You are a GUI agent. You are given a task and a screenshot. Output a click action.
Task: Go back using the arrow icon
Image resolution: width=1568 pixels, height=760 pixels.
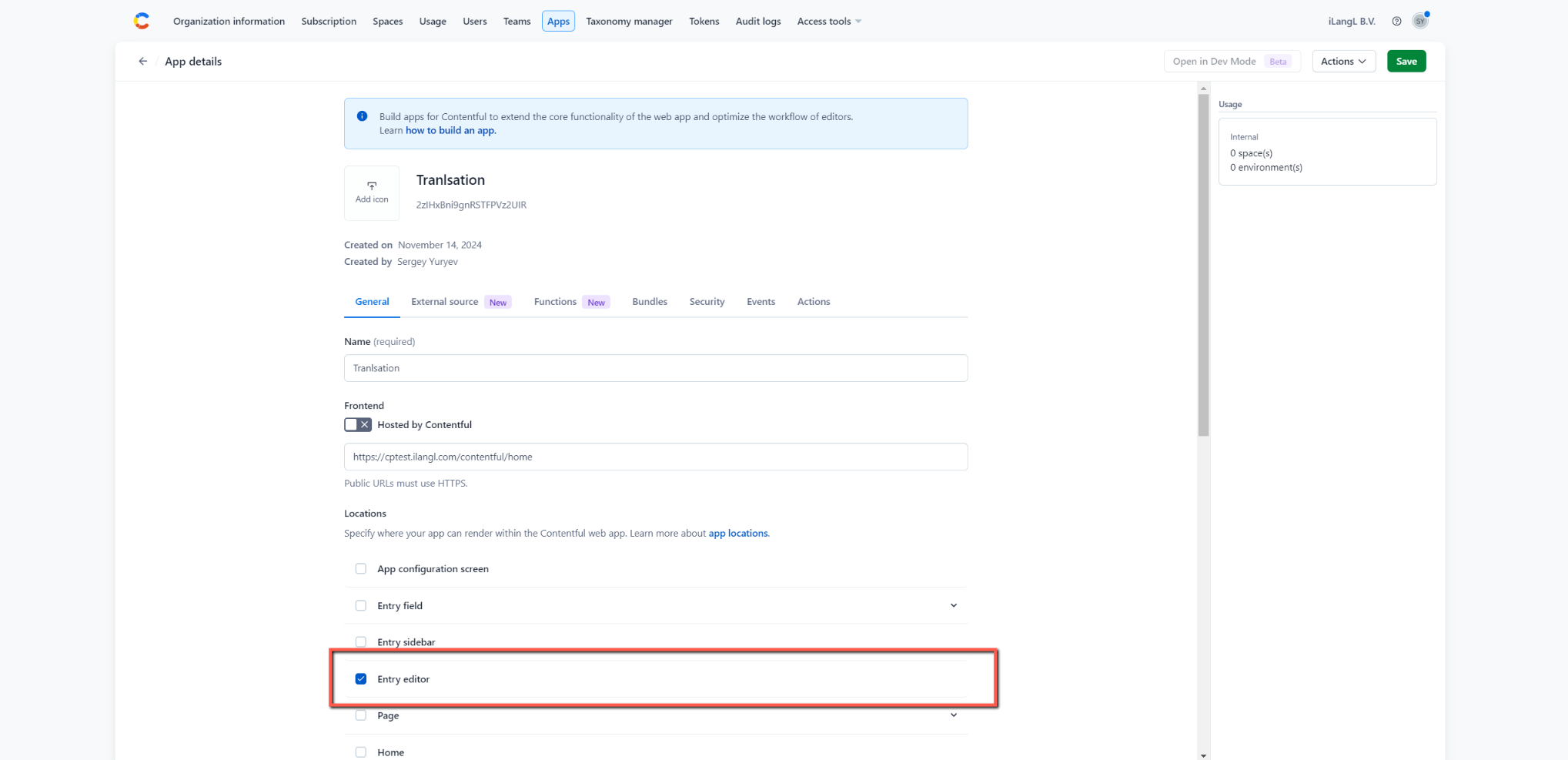point(142,62)
